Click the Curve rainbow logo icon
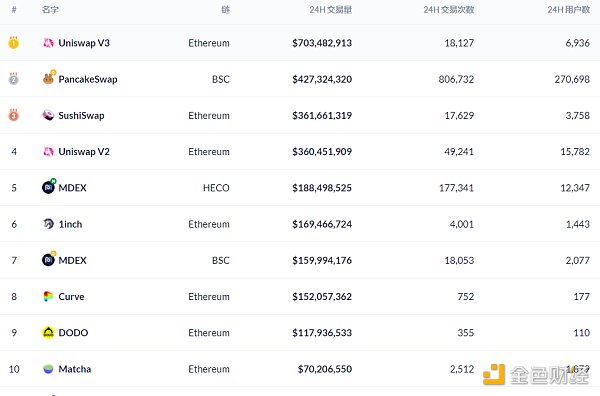Screen dimensions: 600x396 coord(48,297)
